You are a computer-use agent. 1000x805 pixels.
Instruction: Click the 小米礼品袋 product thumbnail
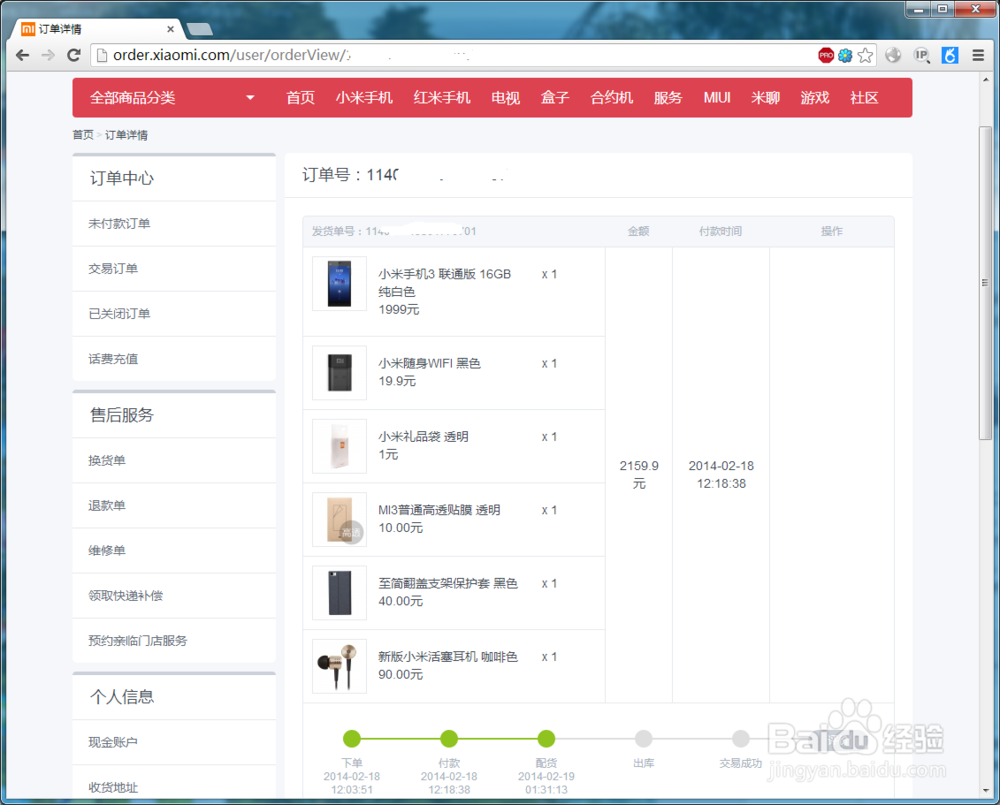coord(339,446)
